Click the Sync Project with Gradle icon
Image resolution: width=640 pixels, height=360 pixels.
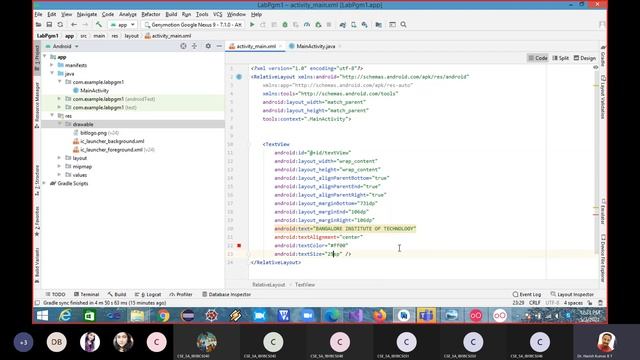342,25
